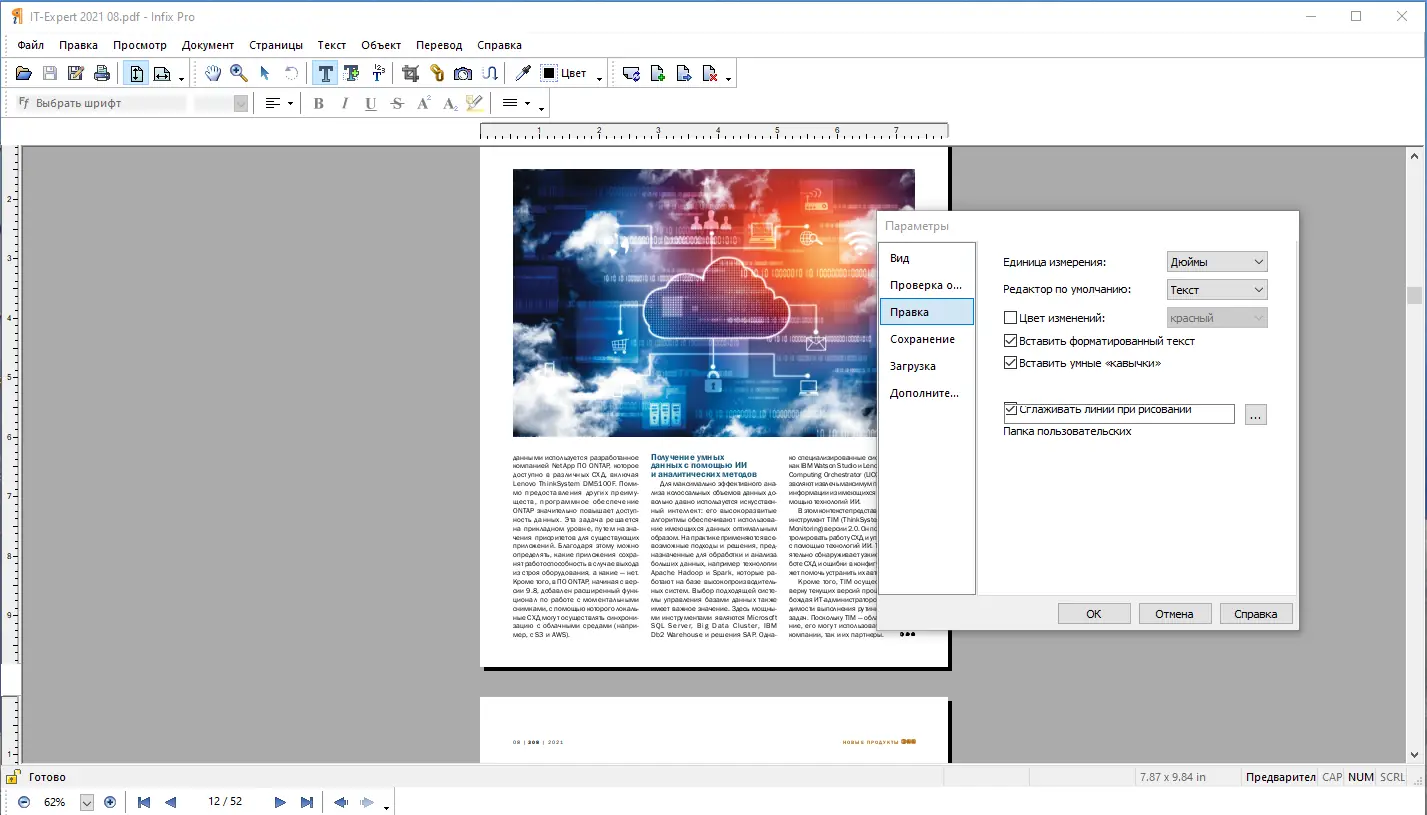Open the Редактор по умолчанию dropdown
This screenshot has width=1427, height=815.
click(1217, 290)
